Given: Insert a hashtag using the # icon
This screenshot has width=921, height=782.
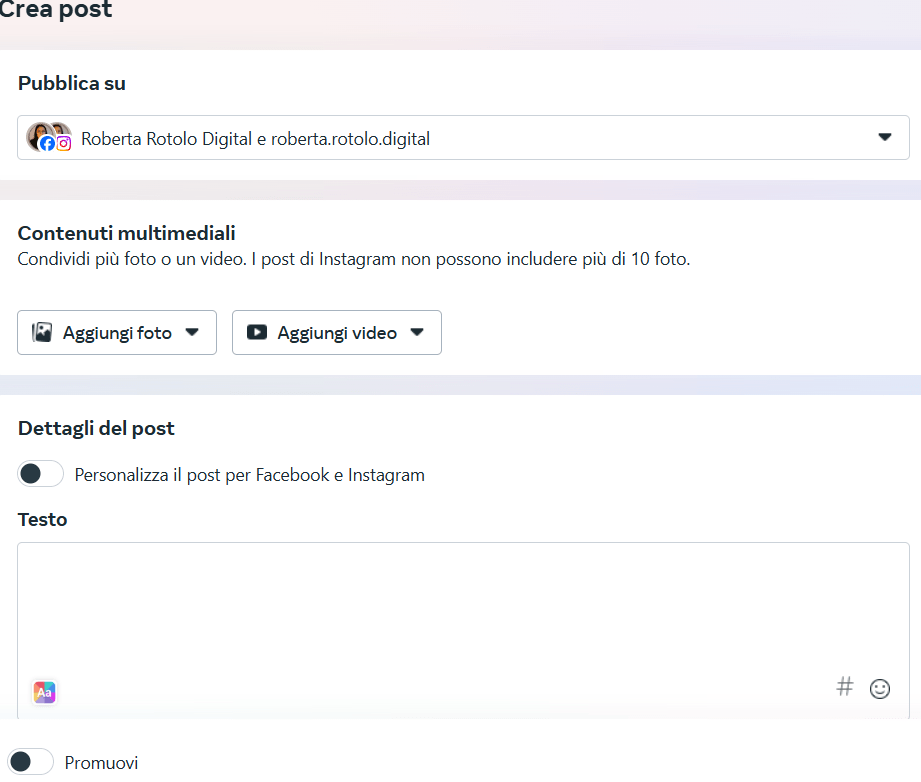Looking at the screenshot, I should click(x=845, y=687).
